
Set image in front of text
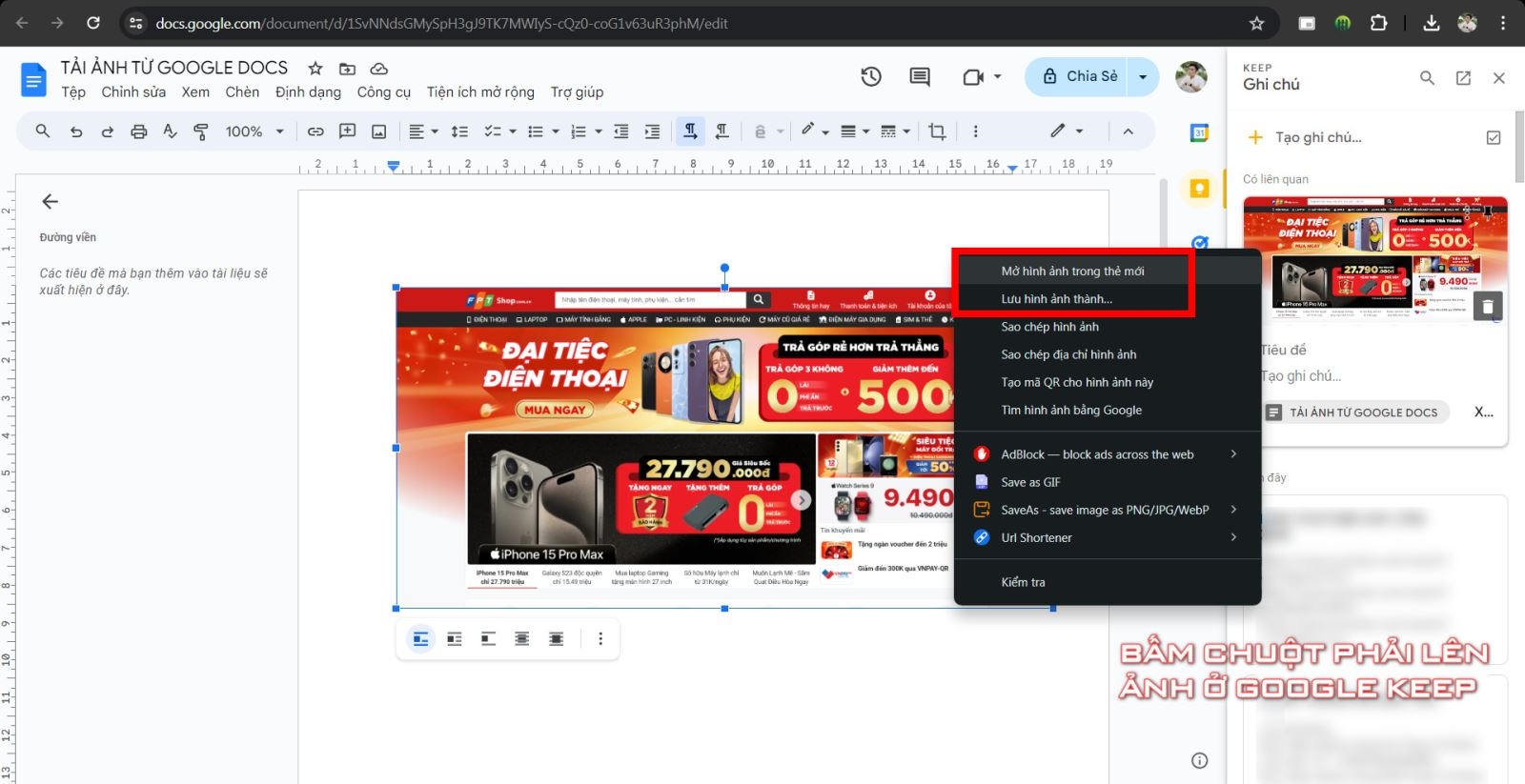pyautogui.click(x=557, y=639)
